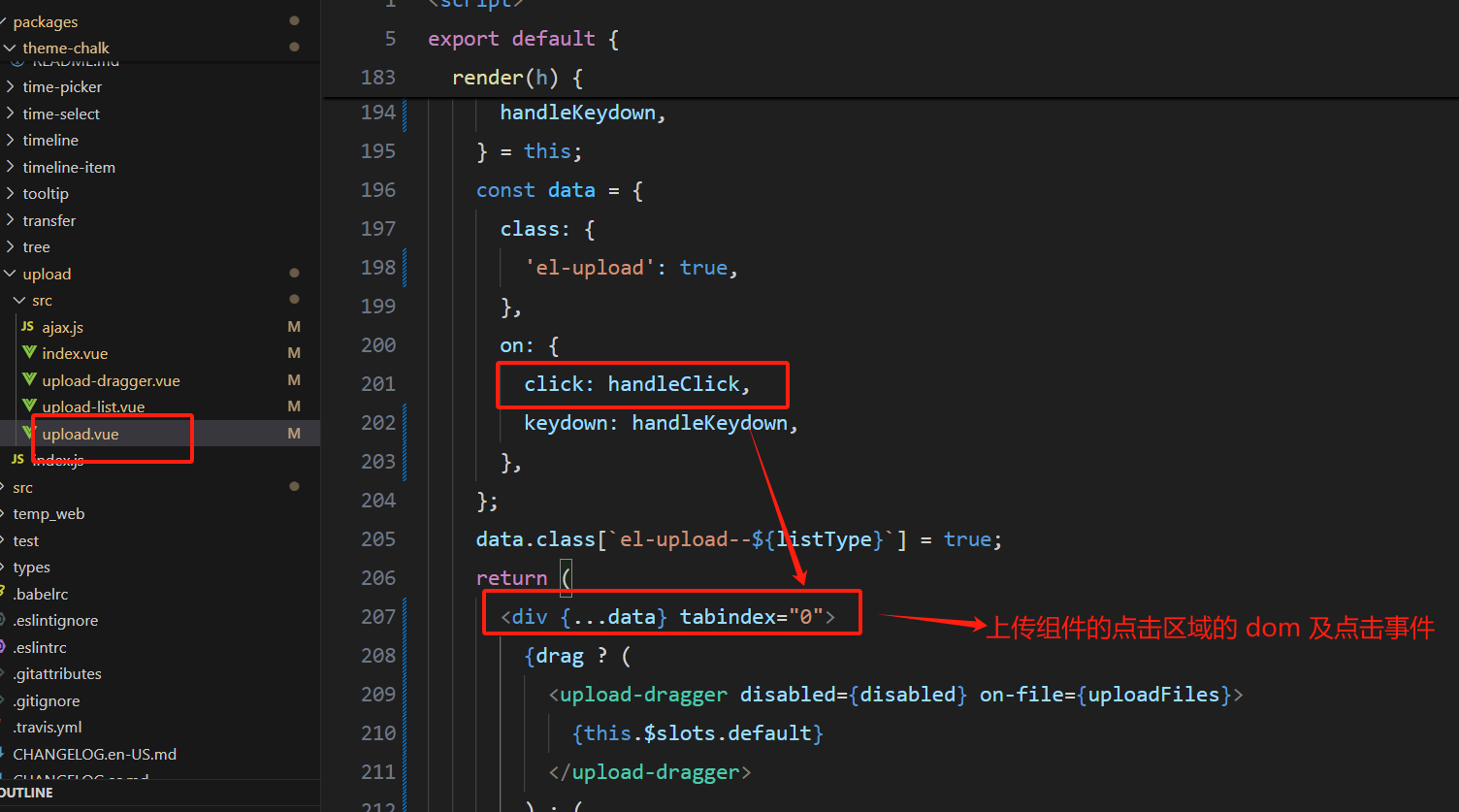Open upload-dragger.vue file
Image resolution: width=1459 pixels, height=812 pixels.
point(111,380)
